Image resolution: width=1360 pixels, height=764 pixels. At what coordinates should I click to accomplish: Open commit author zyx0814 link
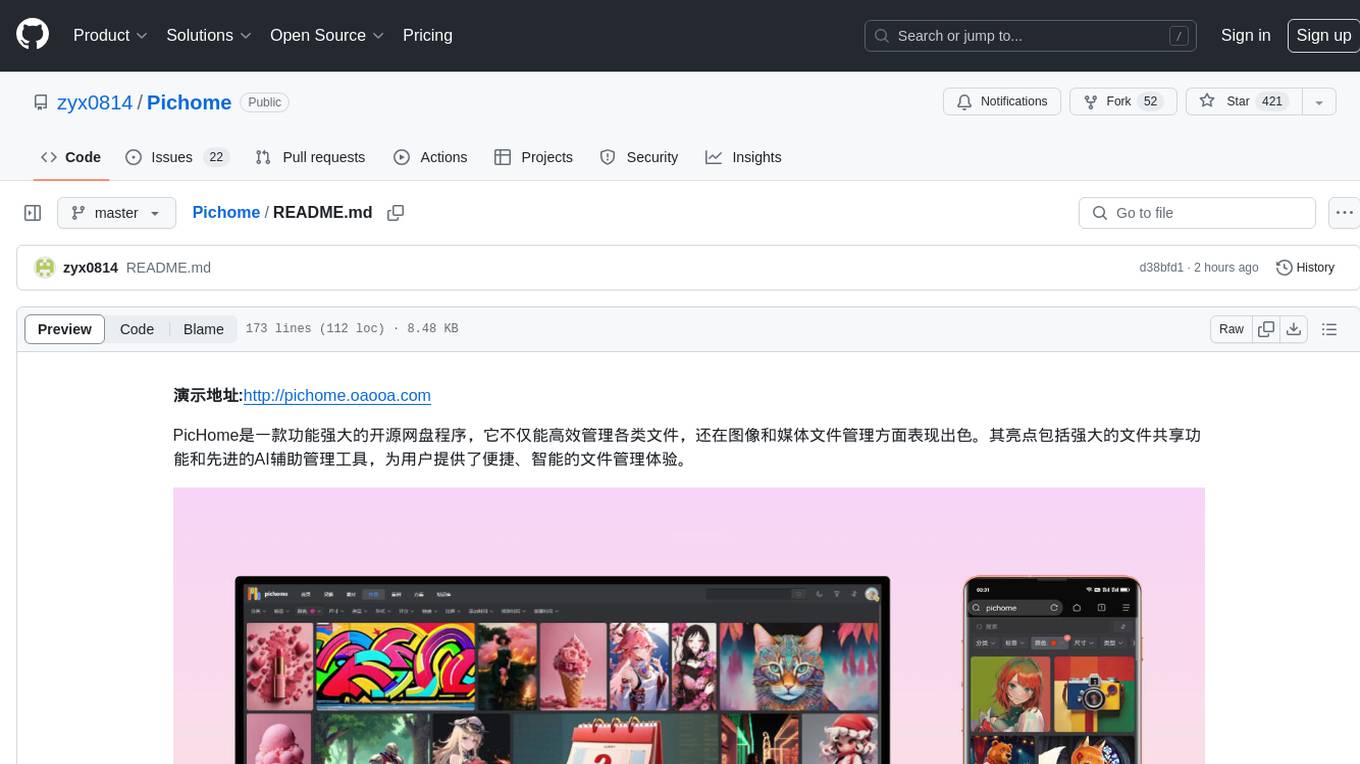pos(90,268)
